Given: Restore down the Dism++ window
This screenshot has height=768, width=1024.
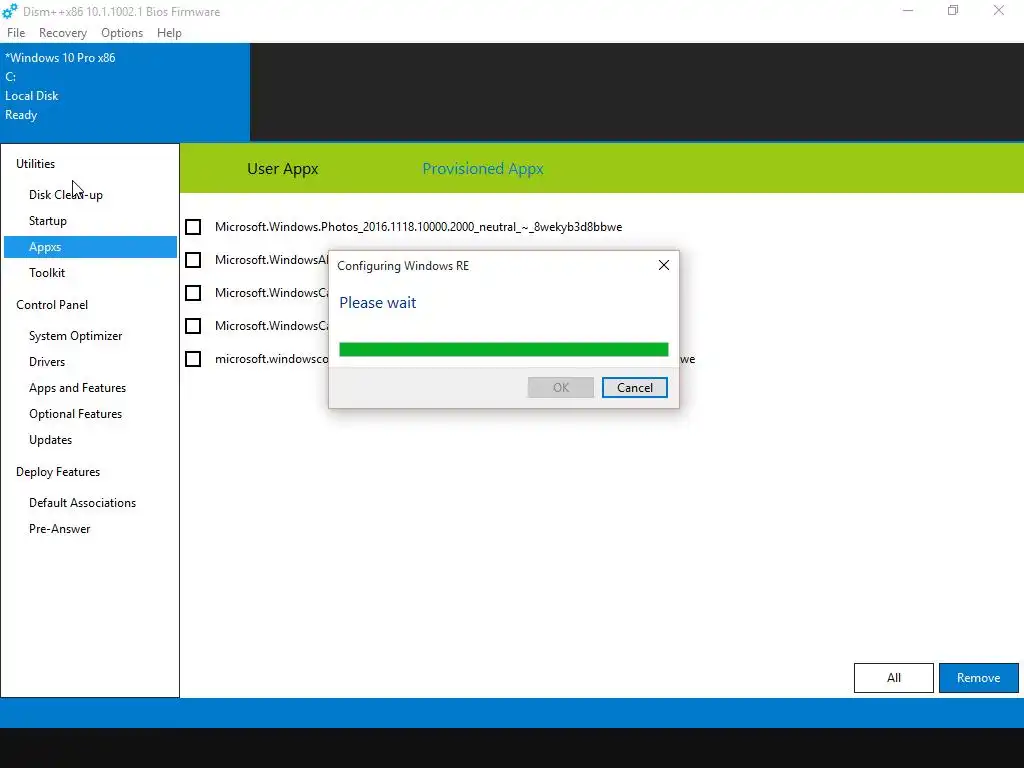Looking at the screenshot, I should tap(953, 10).
